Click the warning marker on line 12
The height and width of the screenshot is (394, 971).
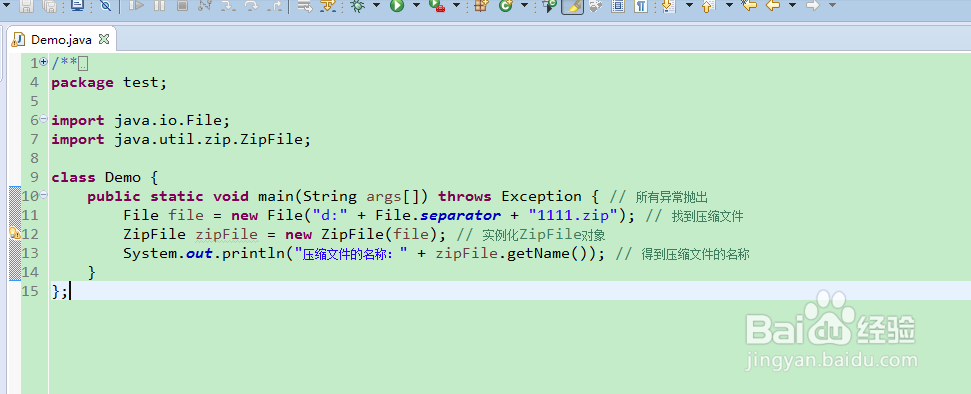(x=15, y=234)
